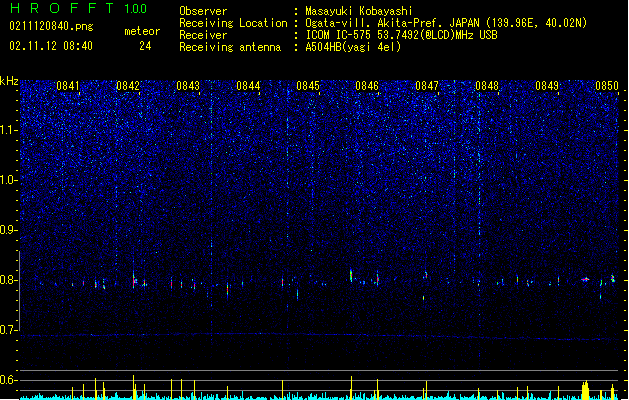Click the 0844 time marker
Screen dimensions: 629x400
pyautogui.click(x=248, y=86)
